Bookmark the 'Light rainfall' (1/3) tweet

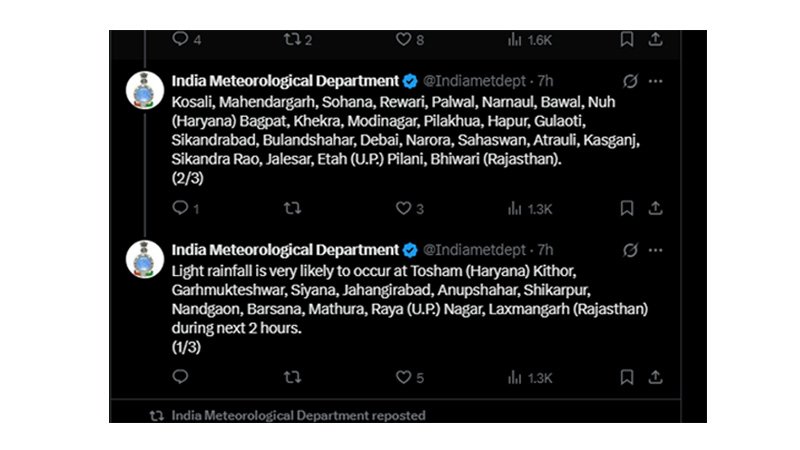627,377
